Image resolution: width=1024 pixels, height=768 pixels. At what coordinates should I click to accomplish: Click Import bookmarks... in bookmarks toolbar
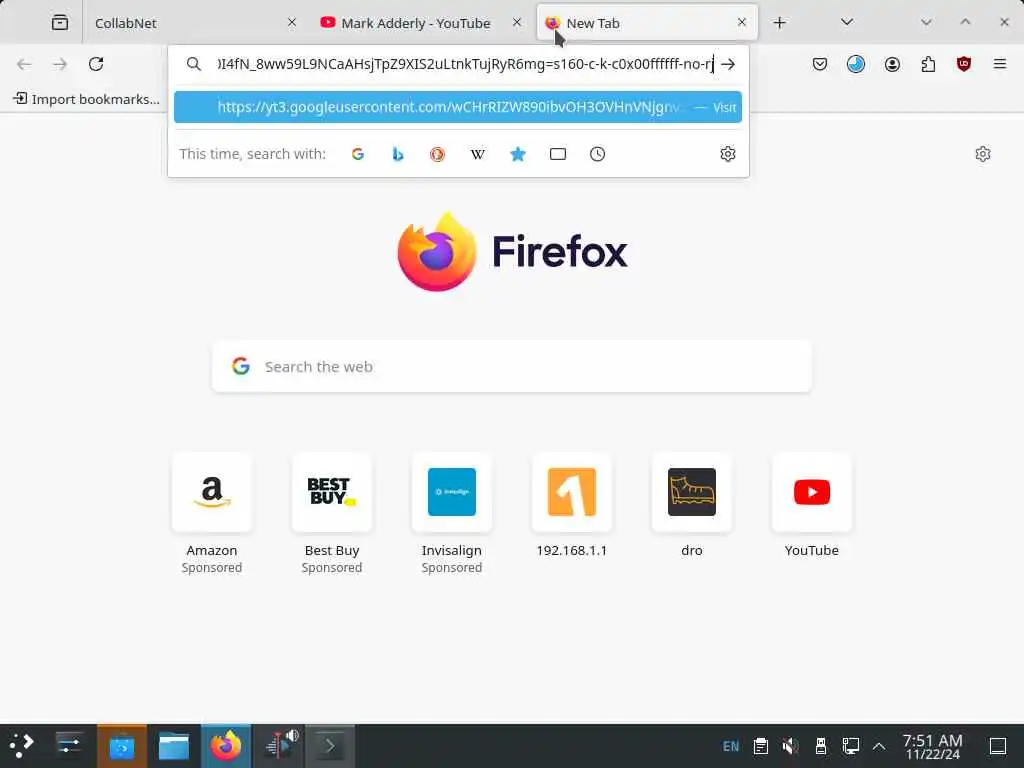click(86, 99)
